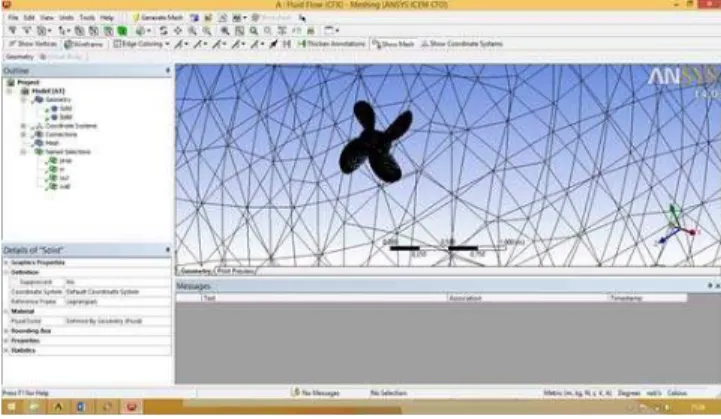This screenshot has width=721, height=419.
Task: Click the Fluid/Solid value field
Action: [117, 321]
